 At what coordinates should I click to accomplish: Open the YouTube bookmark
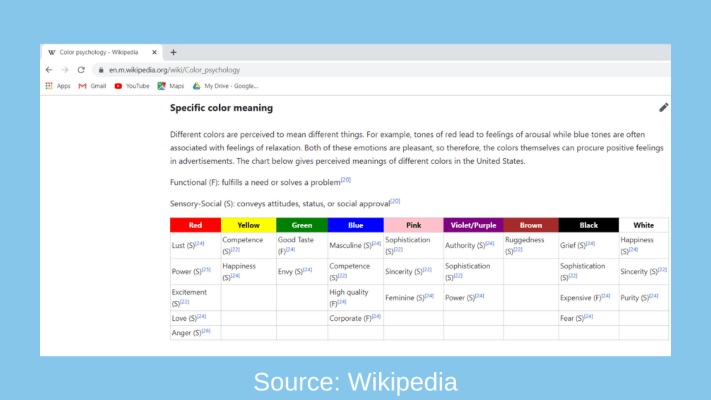coord(131,86)
